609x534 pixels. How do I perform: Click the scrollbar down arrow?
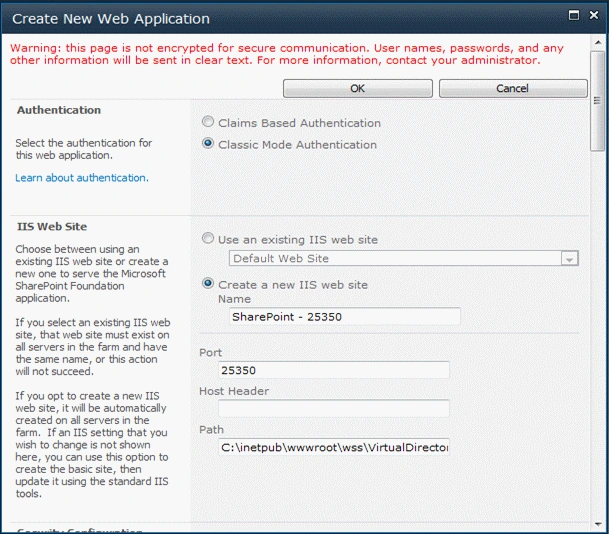tap(598, 524)
